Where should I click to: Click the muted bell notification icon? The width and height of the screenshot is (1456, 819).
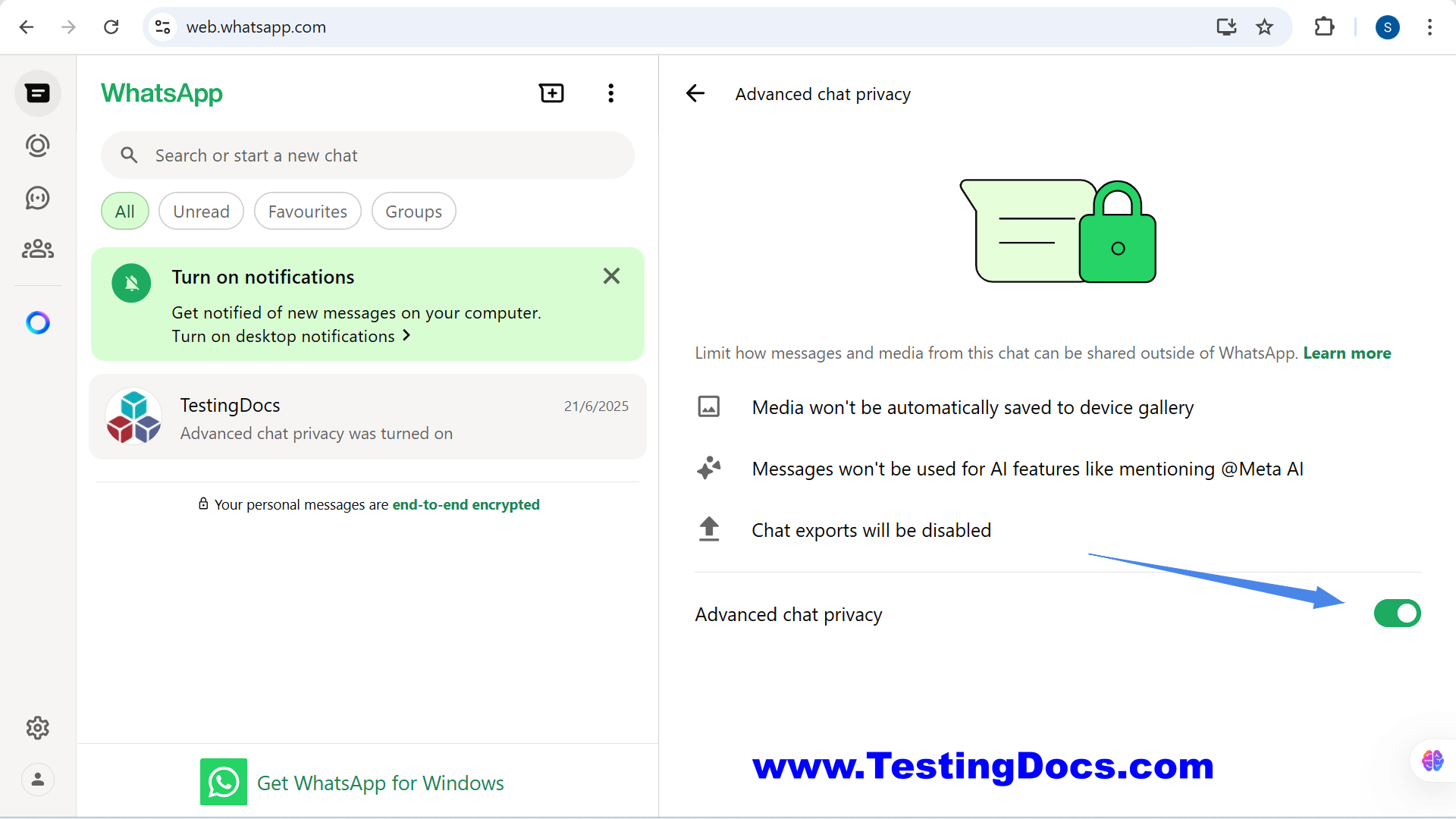point(131,283)
